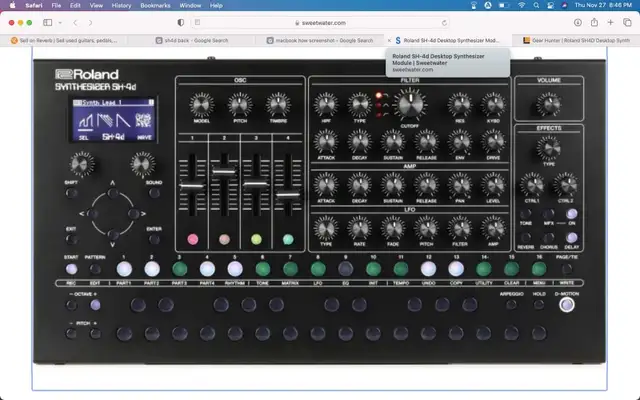Open the Apple menu
This screenshot has width=640, height=400.
(x=12, y=5)
